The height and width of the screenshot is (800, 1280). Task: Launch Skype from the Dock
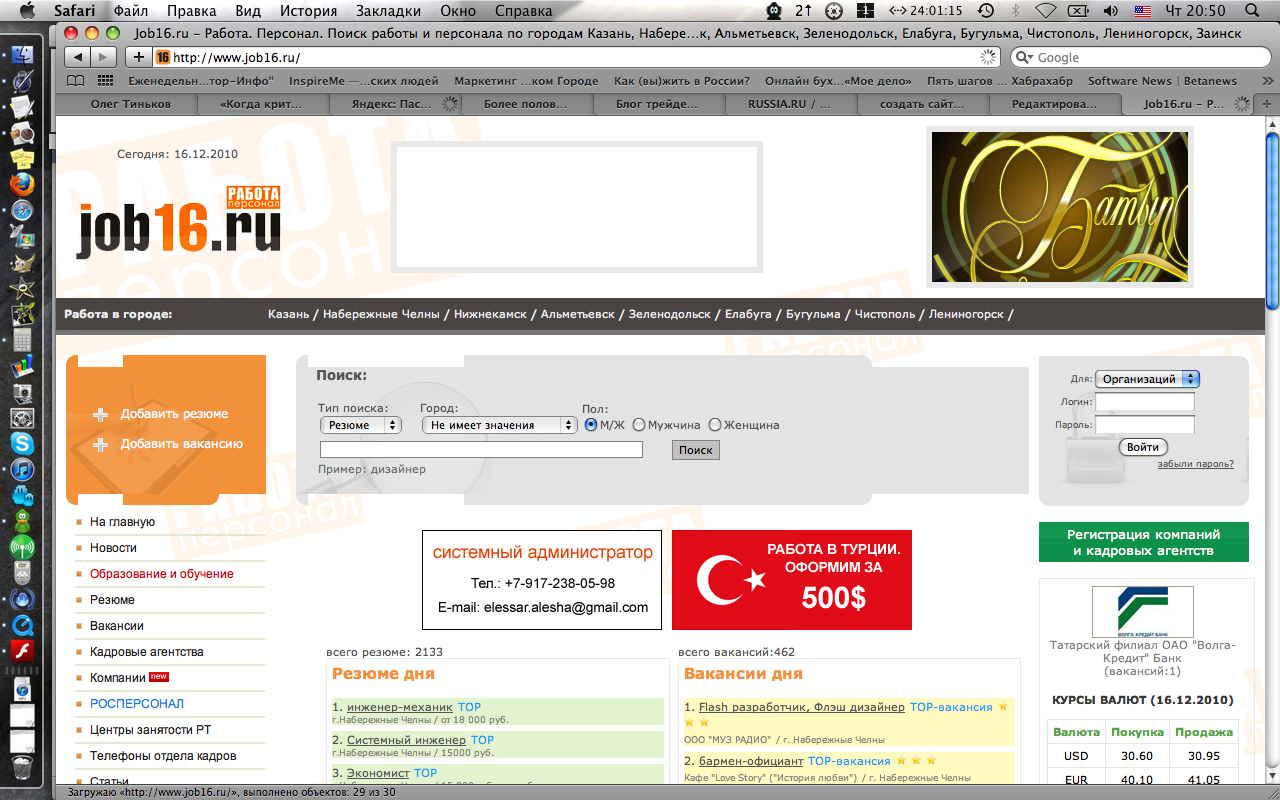pos(22,443)
